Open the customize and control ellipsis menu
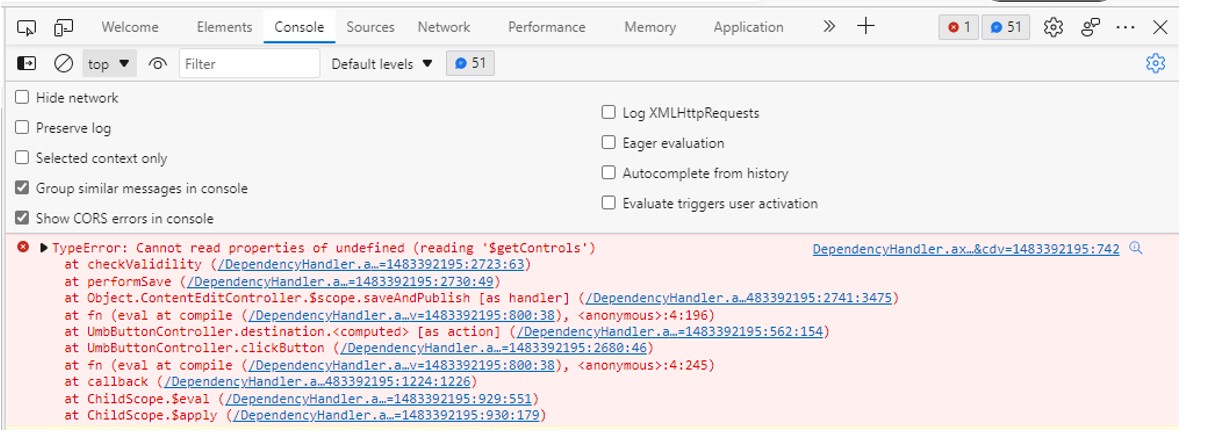This screenshot has width=1210, height=440. pyautogui.click(x=1126, y=28)
